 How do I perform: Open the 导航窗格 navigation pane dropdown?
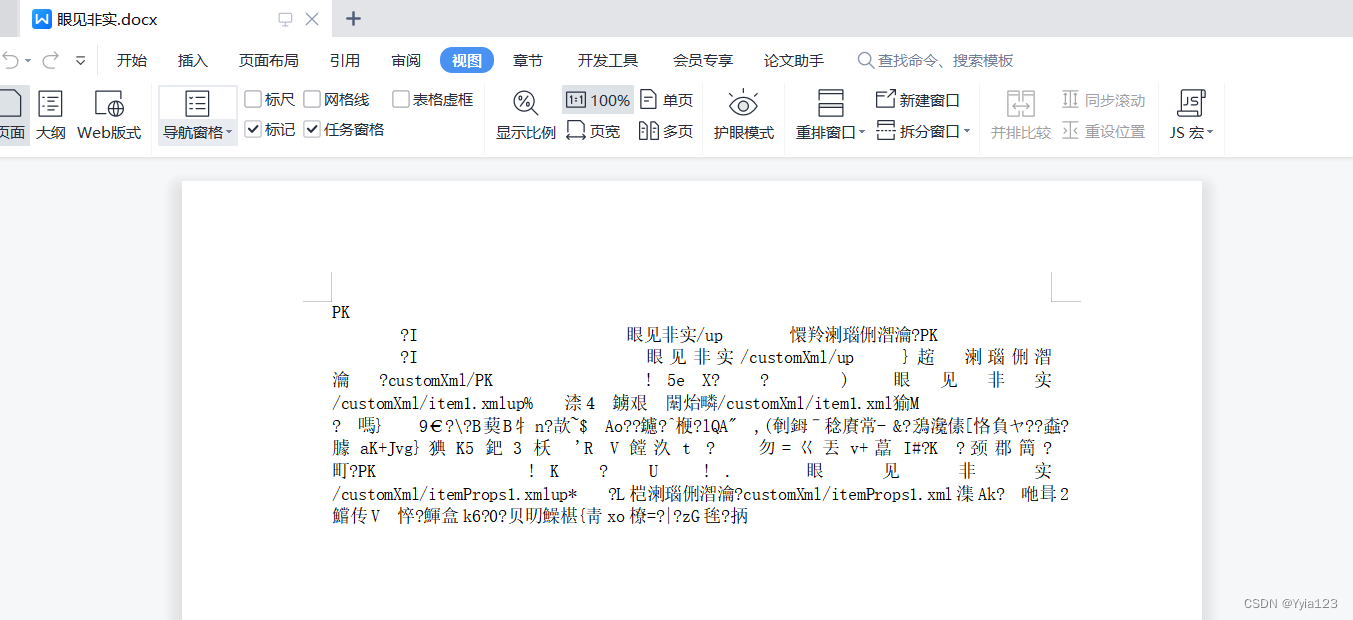(196, 130)
